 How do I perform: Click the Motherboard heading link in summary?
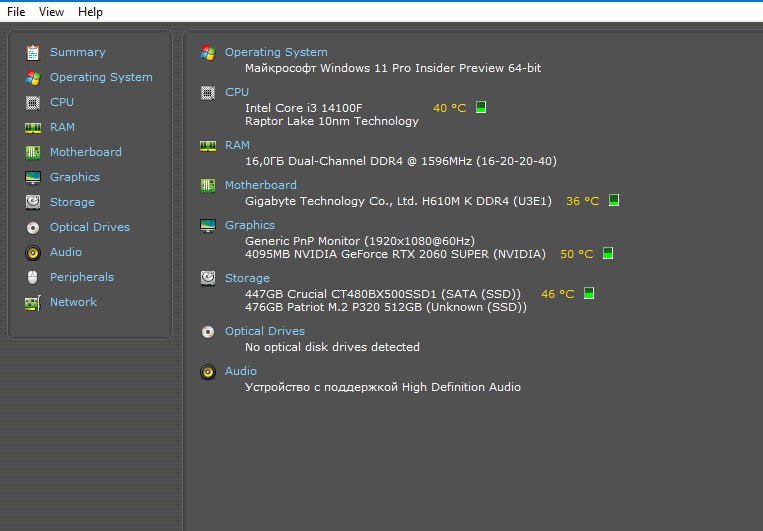pyautogui.click(x=260, y=185)
